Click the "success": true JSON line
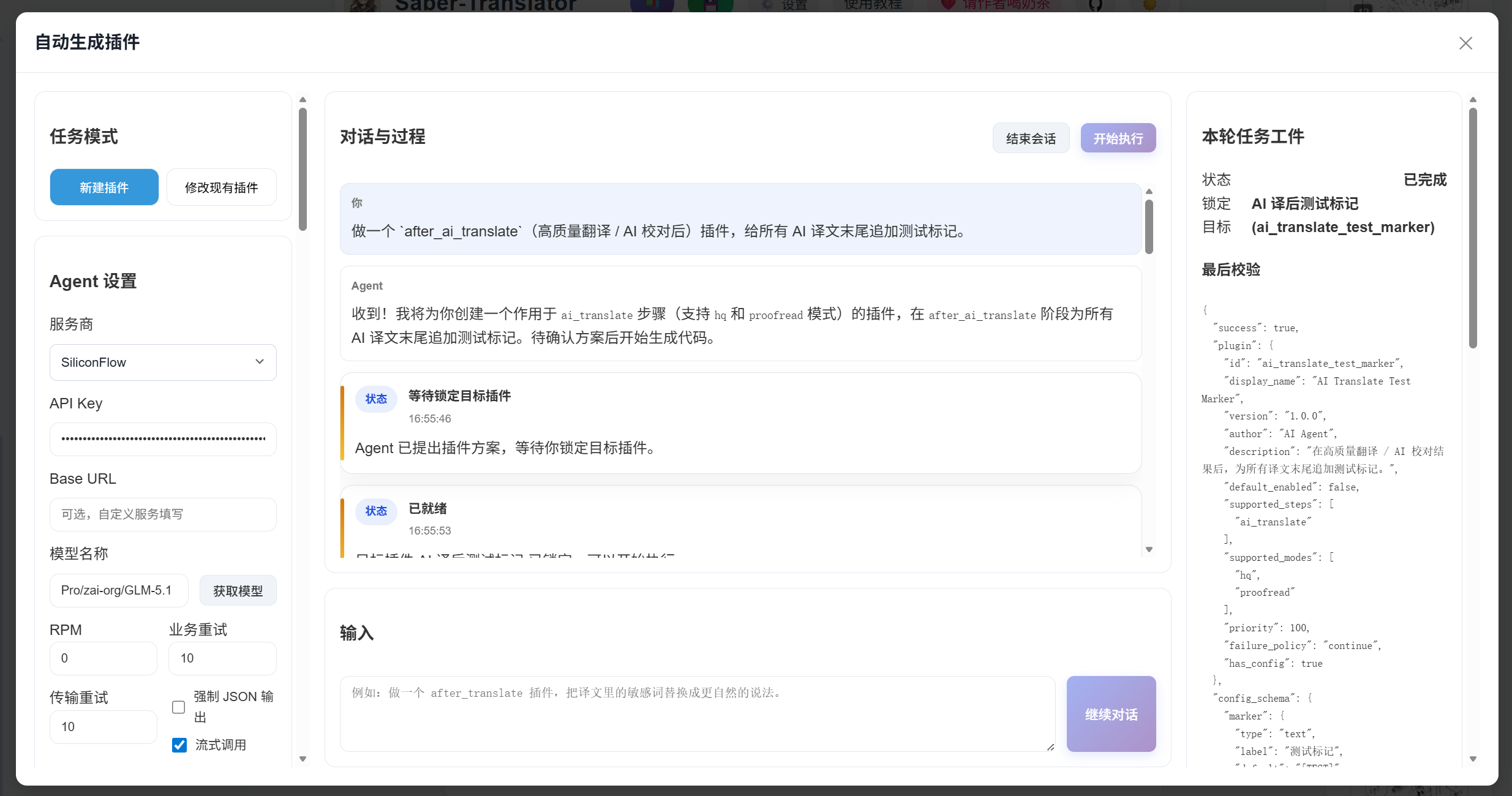 pyautogui.click(x=1255, y=328)
